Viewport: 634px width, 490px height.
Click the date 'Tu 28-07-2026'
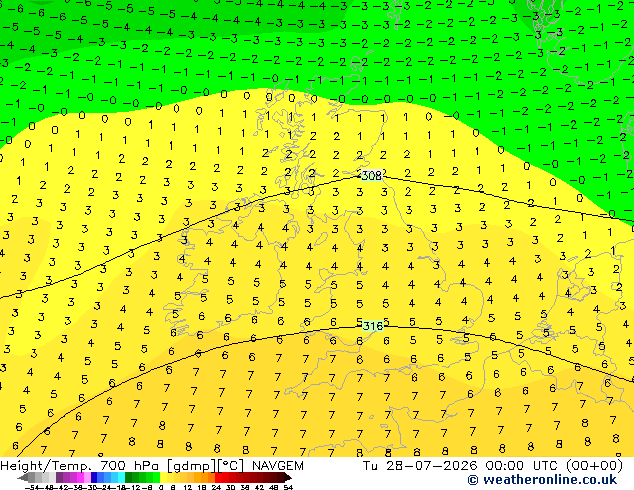(420, 466)
